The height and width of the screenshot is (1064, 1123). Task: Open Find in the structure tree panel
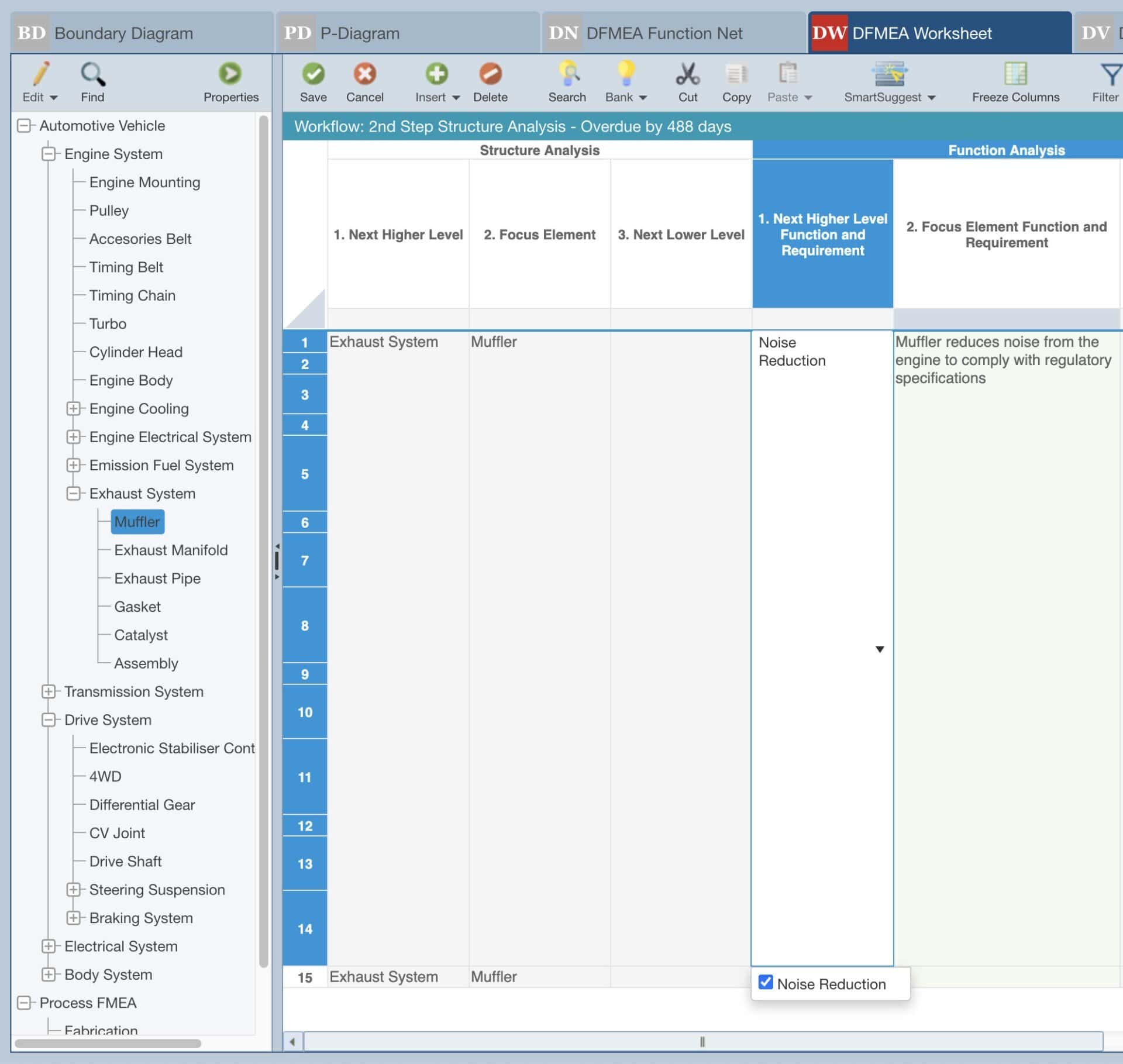coord(92,82)
